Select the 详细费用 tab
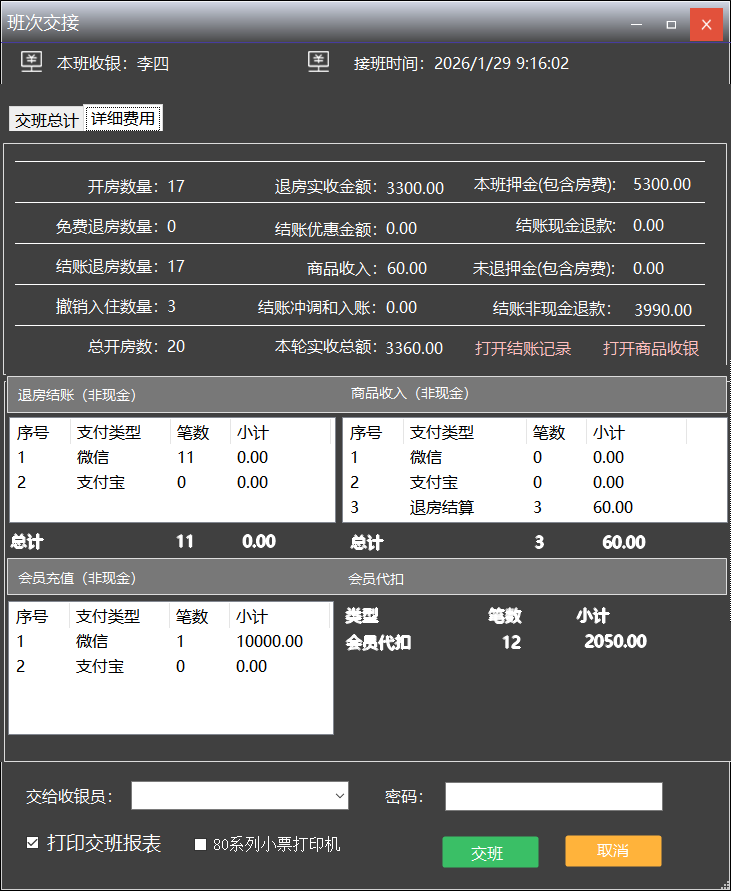The width and height of the screenshot is (731, 891). [x=123, y=119]
